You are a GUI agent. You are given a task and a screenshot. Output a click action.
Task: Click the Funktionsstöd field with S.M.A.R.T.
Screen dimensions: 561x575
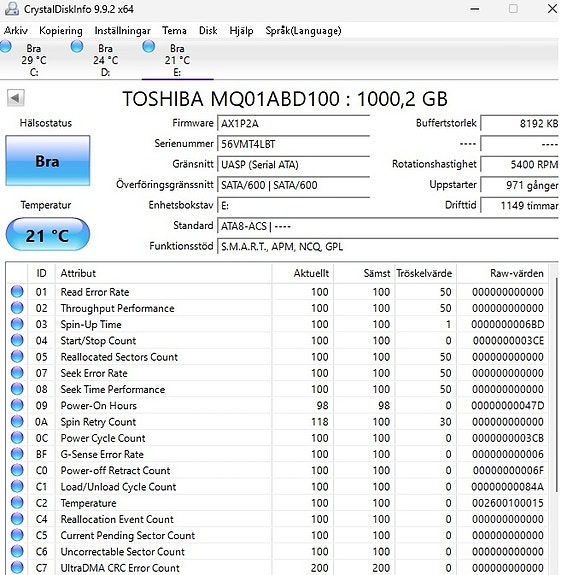(x=388, y=247)
